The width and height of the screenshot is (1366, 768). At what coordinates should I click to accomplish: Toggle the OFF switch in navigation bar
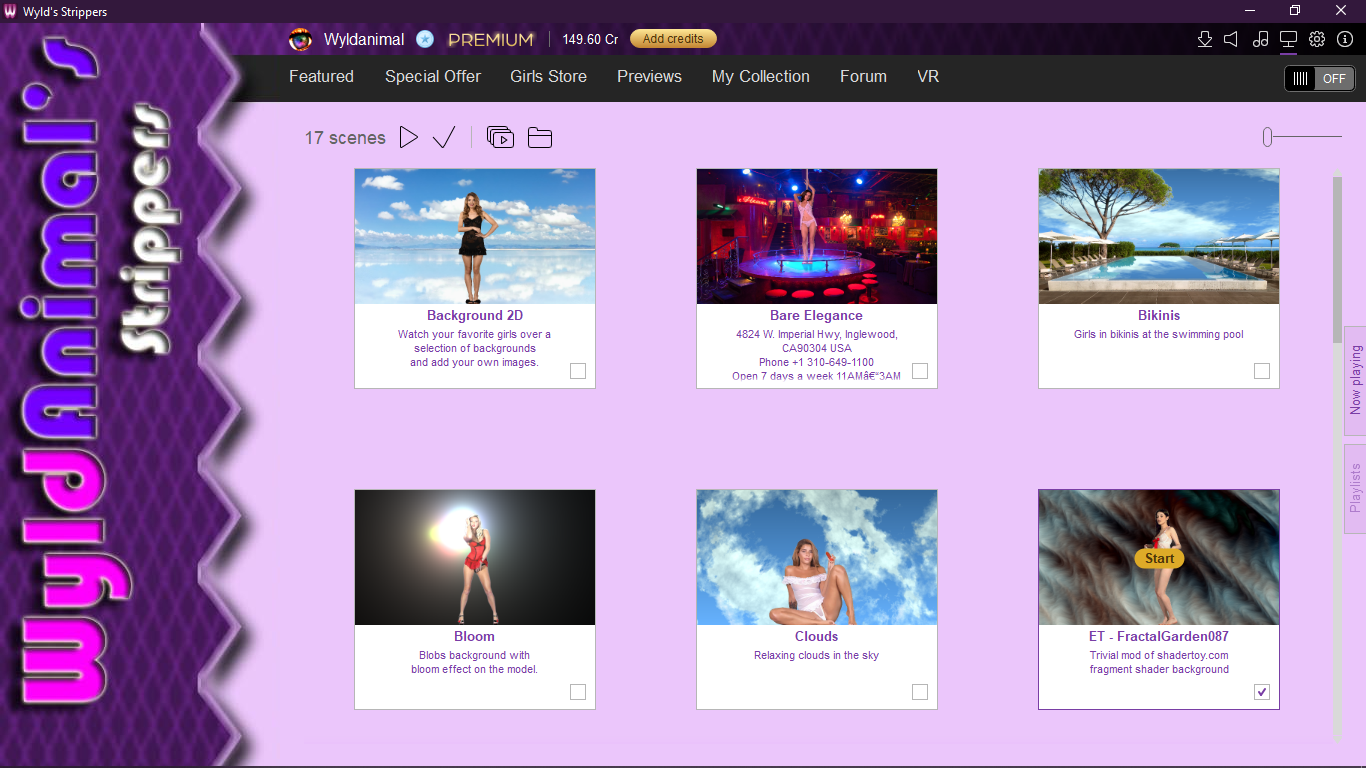pos(1319,79)
